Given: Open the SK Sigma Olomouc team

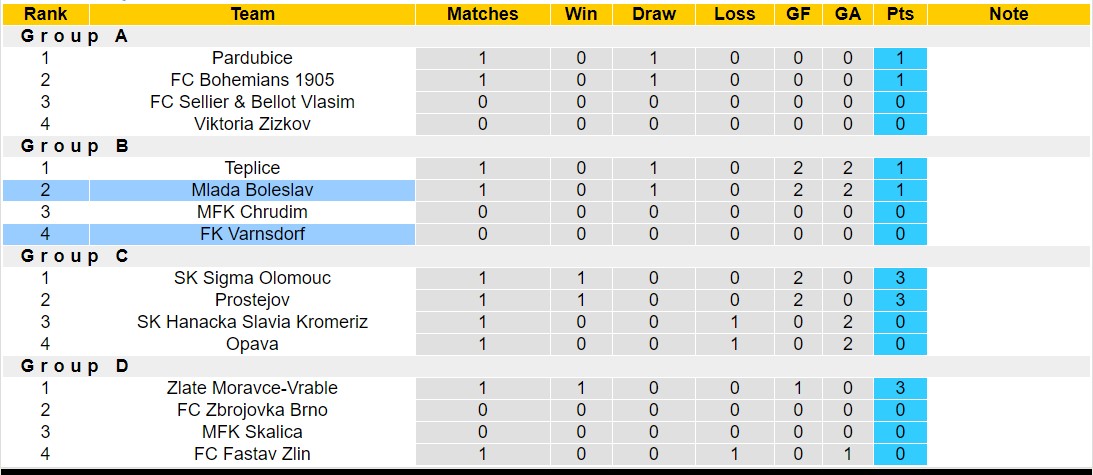Looking at the screenshot, I should (252, 278).
